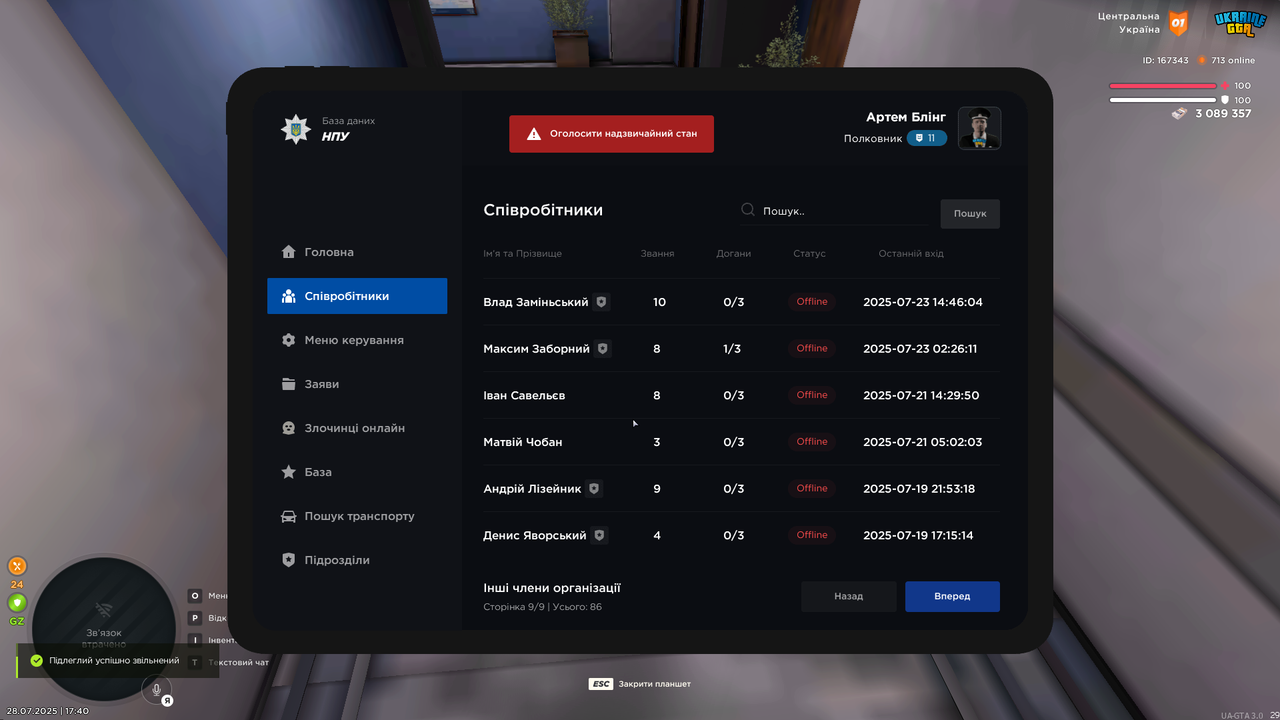Click the shield badge next to Максим Заборний
Image resolution: width=1280 pixels, height=720 pixels.
pos(602,349)
